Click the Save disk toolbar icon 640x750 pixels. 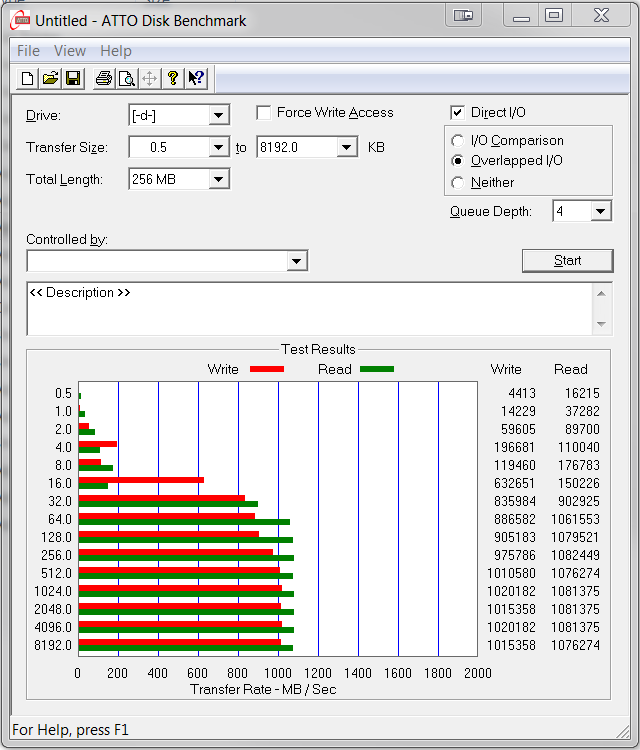coord(72,79)
